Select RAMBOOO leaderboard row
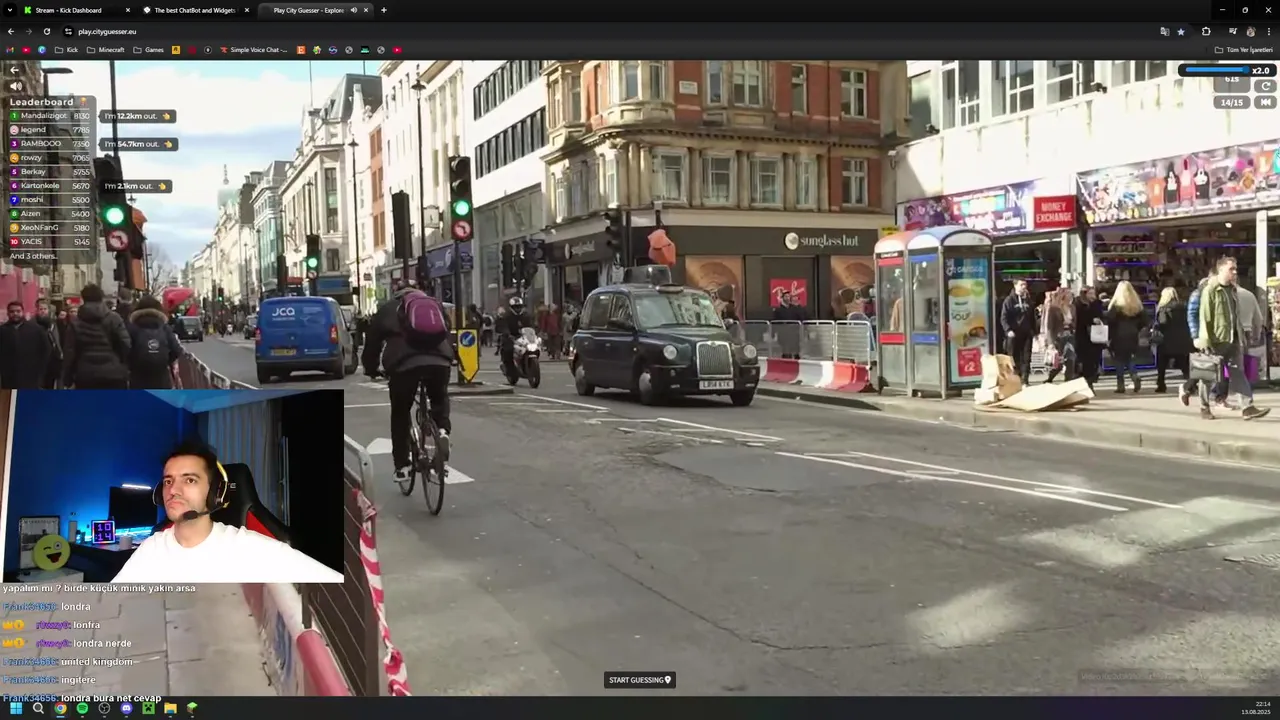 pyautogui.click(x=50, y=144)
